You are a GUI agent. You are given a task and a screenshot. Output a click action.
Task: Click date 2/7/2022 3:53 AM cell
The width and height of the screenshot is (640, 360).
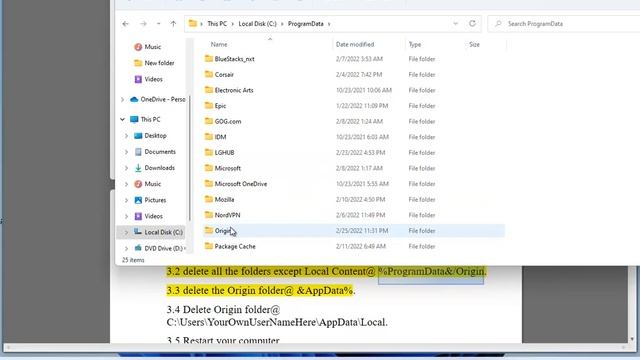tap(359, 59)
